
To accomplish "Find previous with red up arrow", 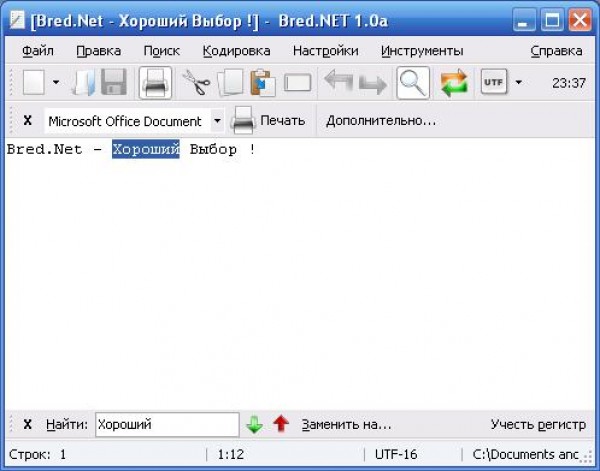I will point(281,424).
